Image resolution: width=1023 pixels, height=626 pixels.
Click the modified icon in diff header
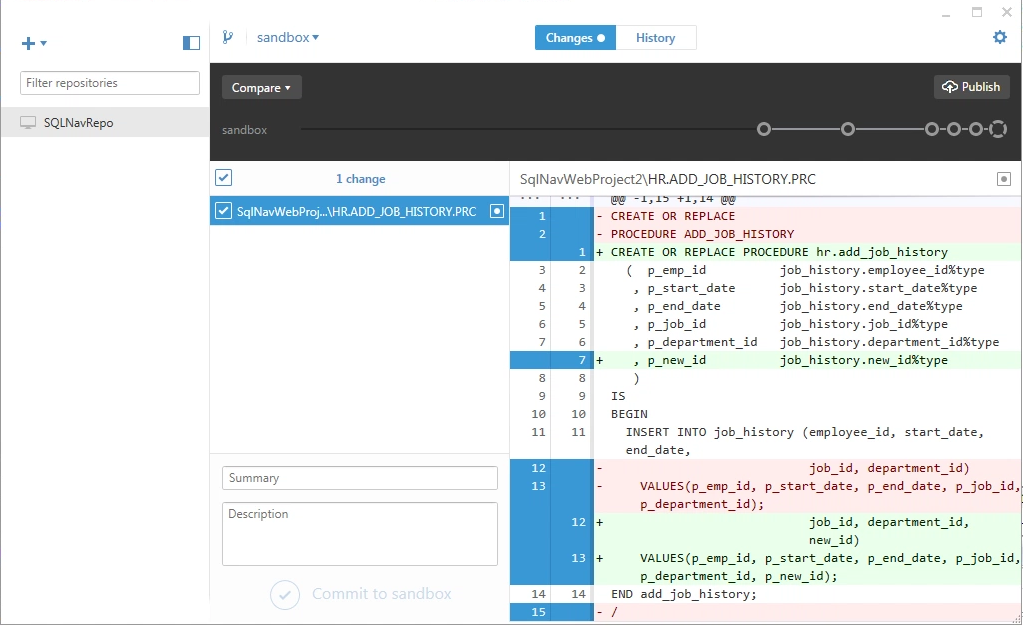1004,179
